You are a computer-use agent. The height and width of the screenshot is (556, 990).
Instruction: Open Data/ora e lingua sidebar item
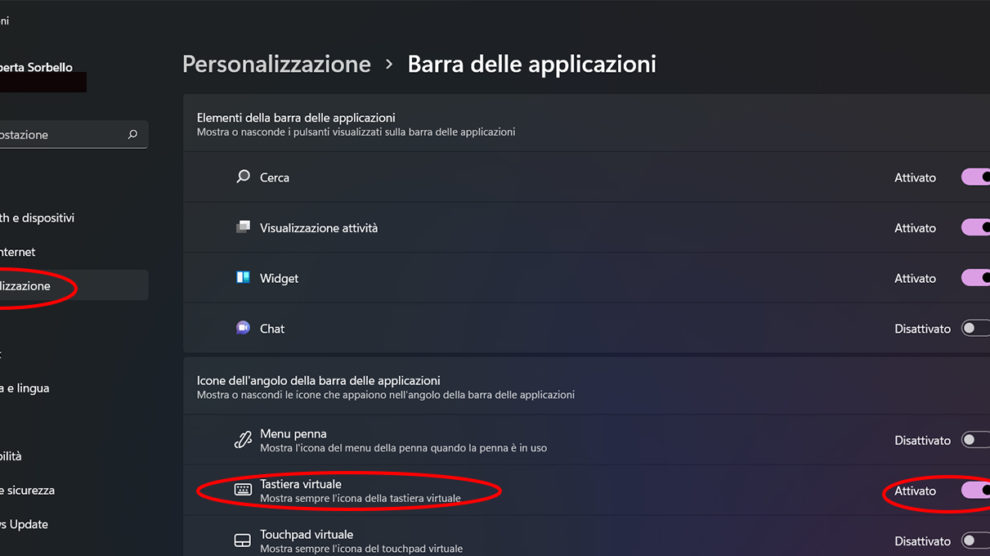tap(25, 388)
